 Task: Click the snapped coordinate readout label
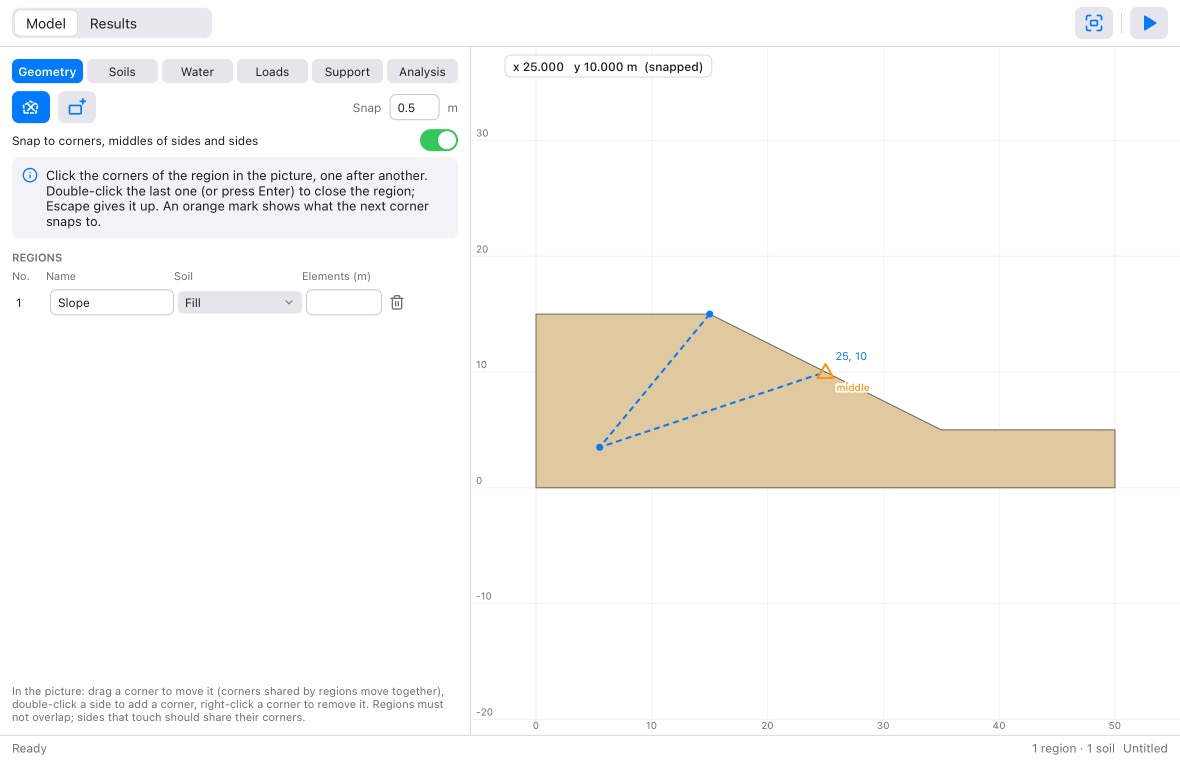(608, 67)
